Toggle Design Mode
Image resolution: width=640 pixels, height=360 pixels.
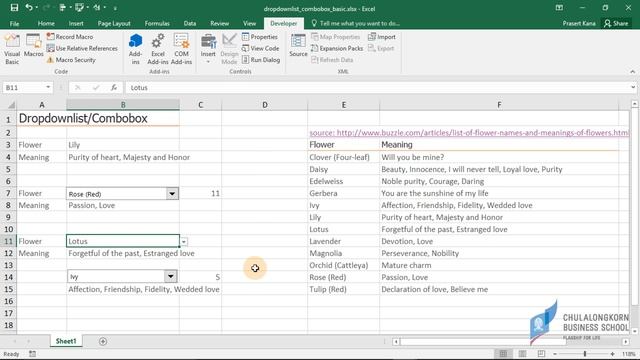click(229, 49)
